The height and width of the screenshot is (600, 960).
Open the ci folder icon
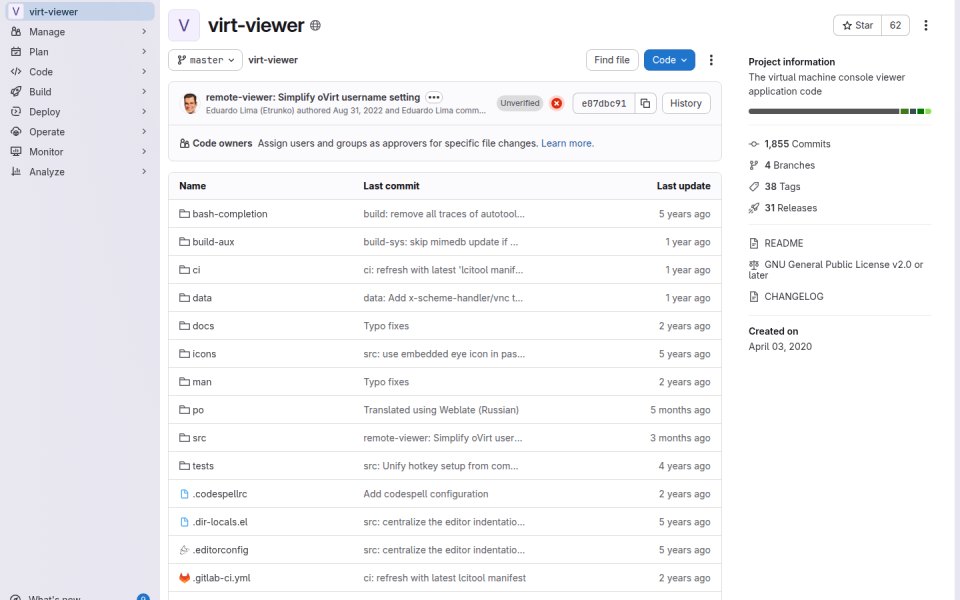[x=184, y=270]
